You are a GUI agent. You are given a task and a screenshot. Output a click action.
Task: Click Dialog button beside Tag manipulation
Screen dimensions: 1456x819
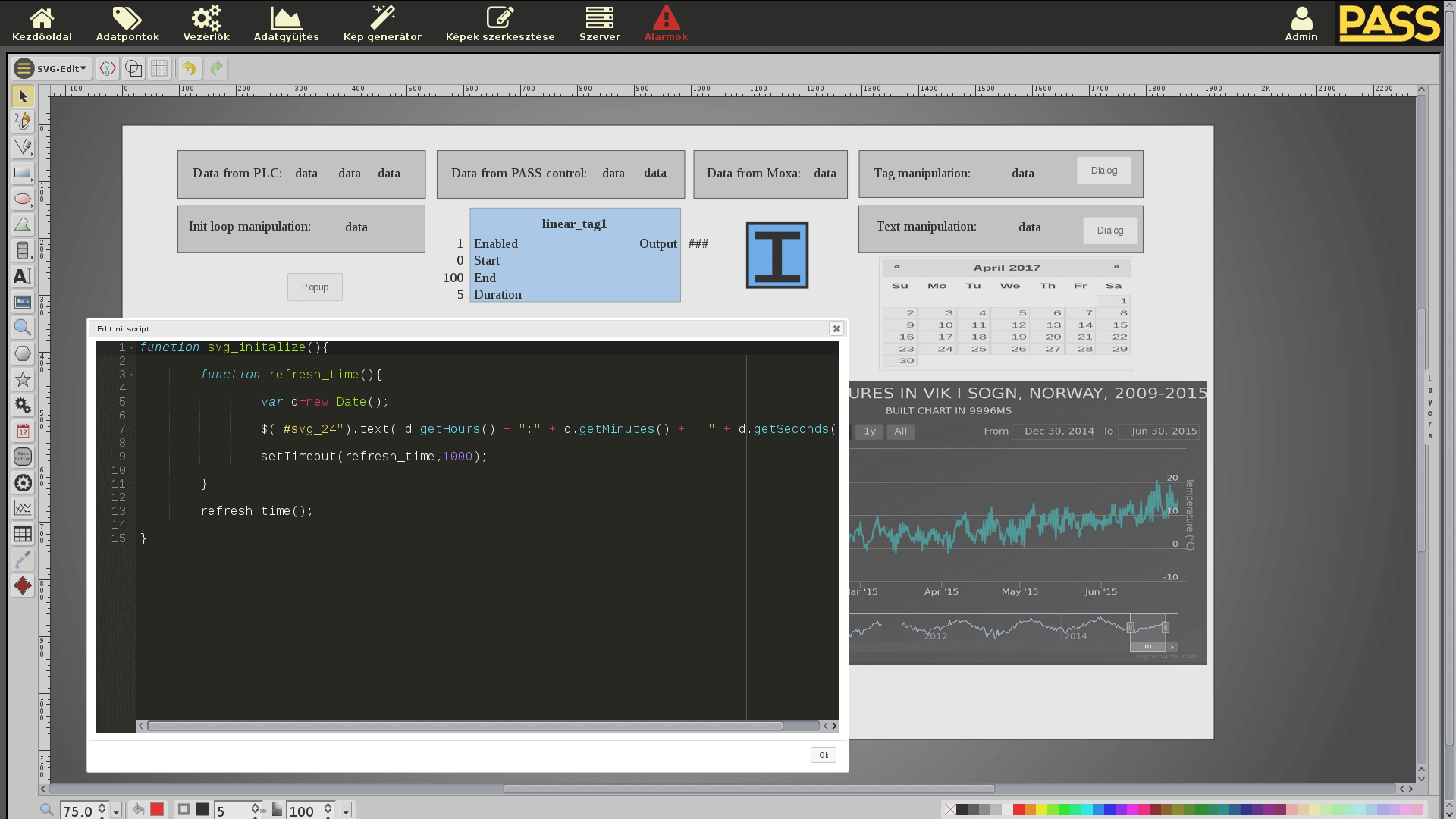[x=1103, y=170]
